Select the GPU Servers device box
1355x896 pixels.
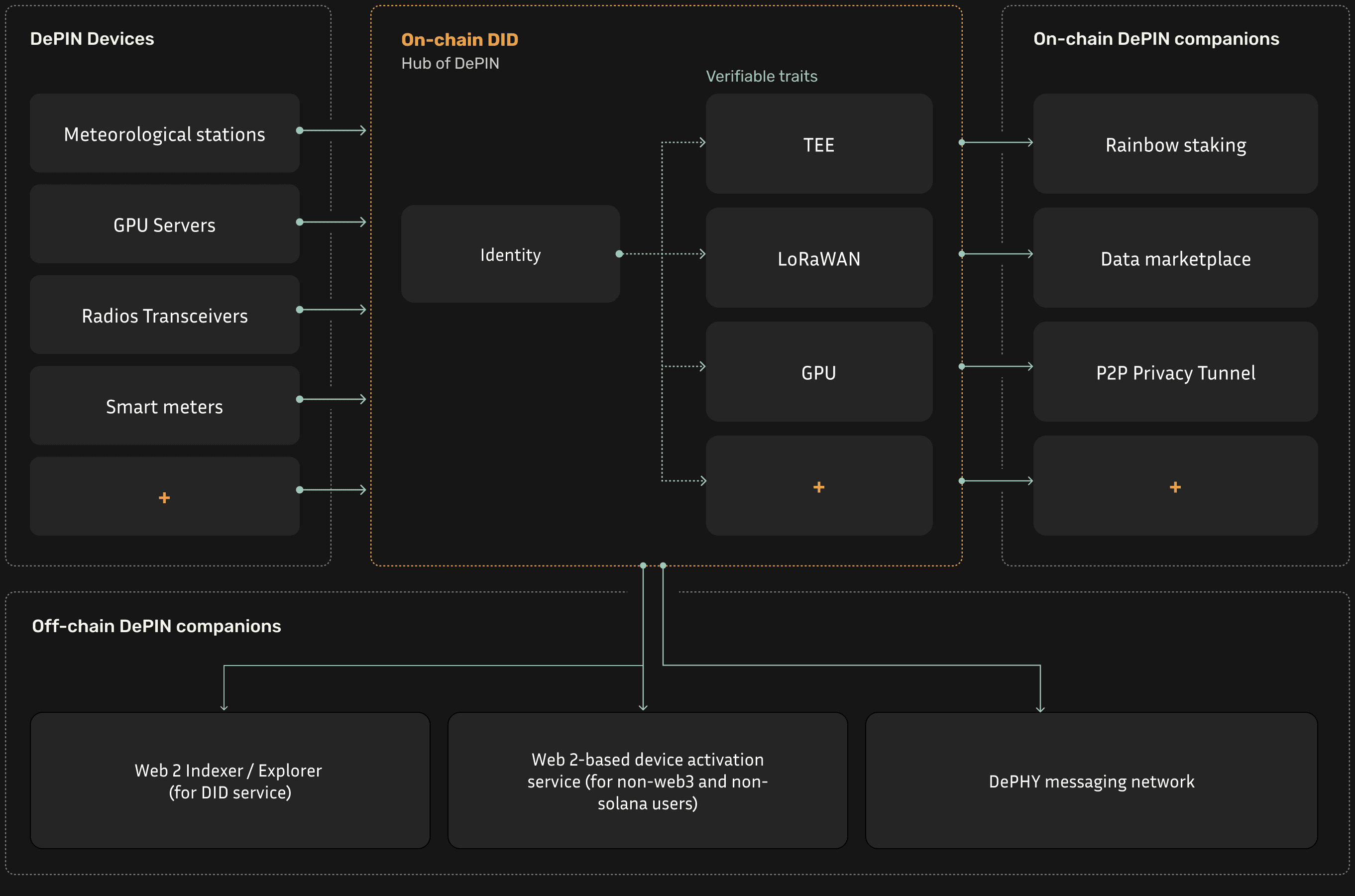click(165, 224)
